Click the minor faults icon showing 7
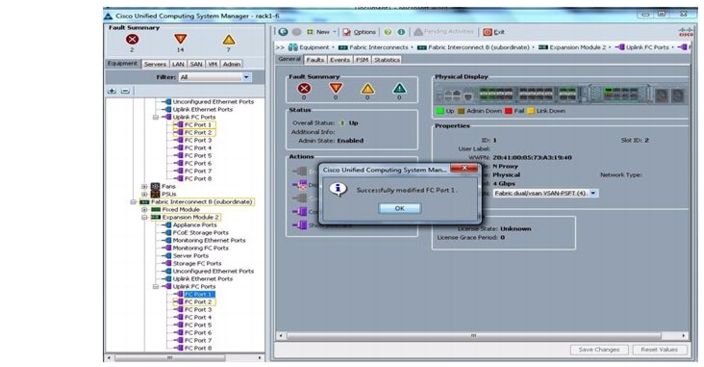The height and width of the screenshot is (367, 704). click(x=229, y=40)
